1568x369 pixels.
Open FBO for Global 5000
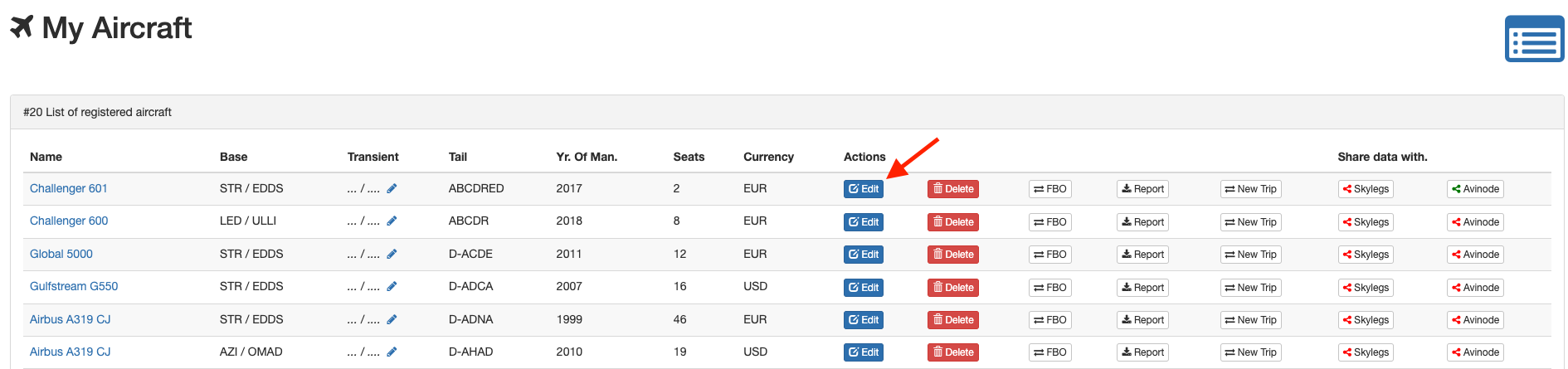coord(1049,255)
